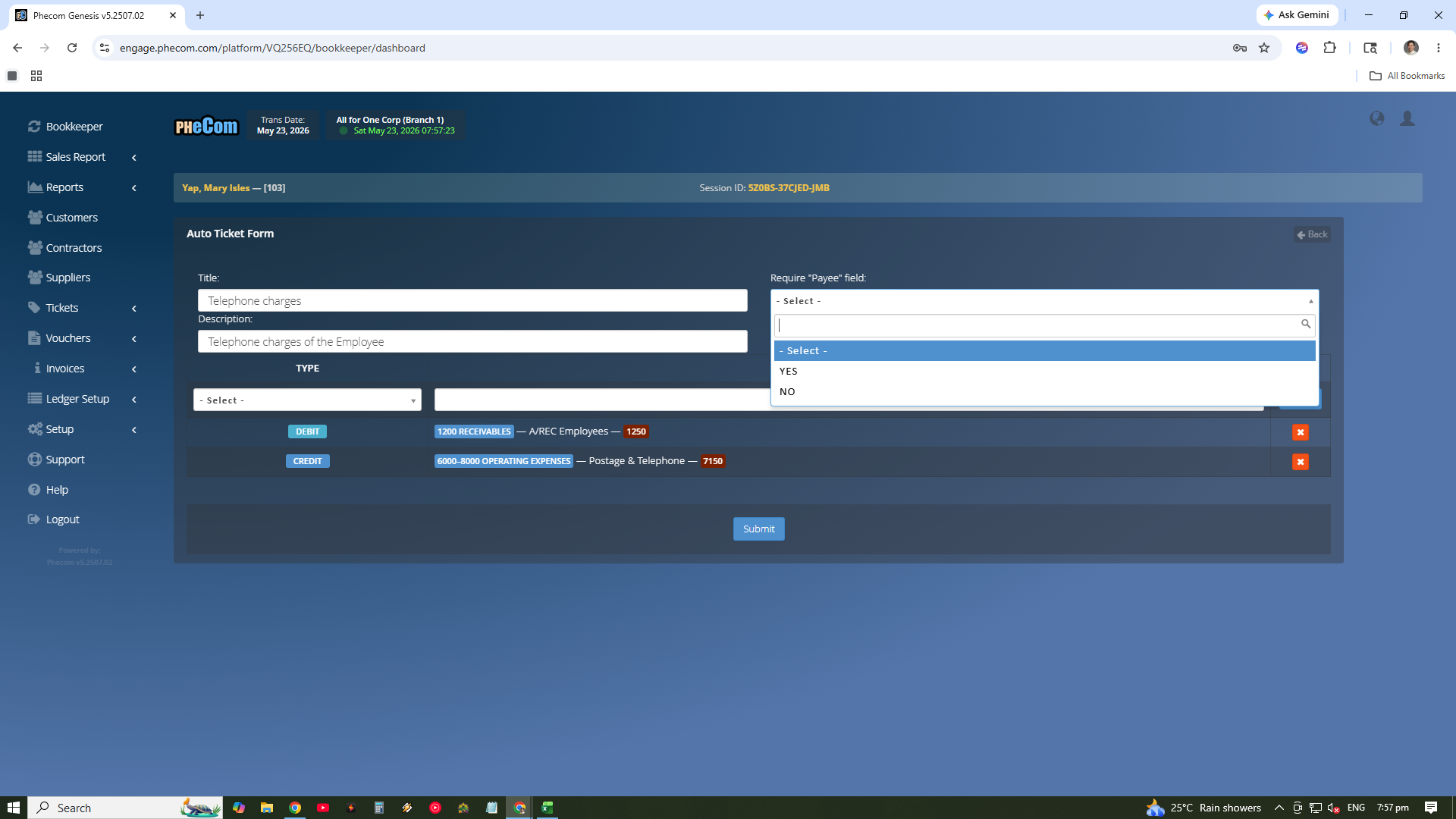Open File Explorer from taskbar
Image resolution: width=1456 pixels, height=819 pixels.
click(266, 808)
